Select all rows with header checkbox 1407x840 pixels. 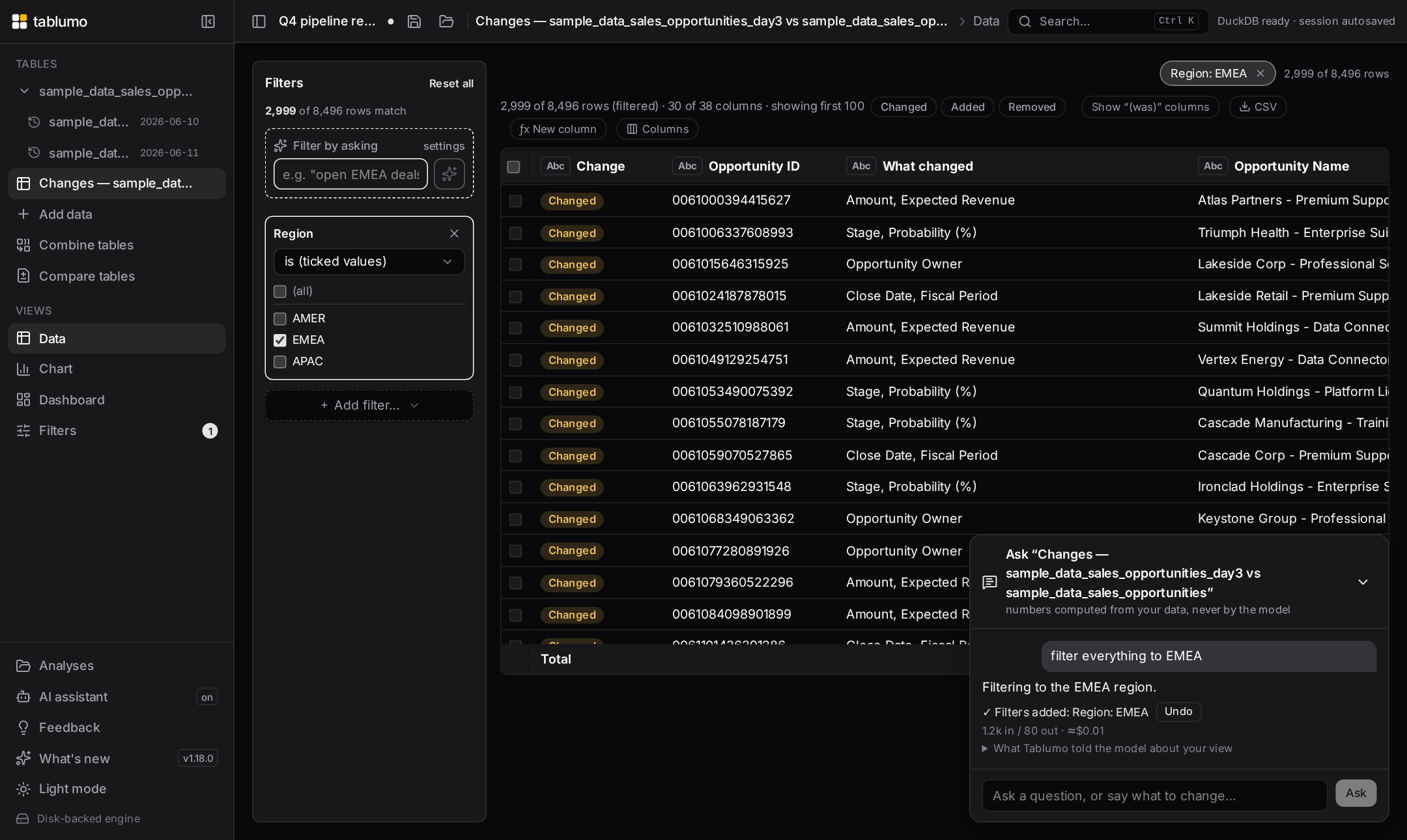513,167
